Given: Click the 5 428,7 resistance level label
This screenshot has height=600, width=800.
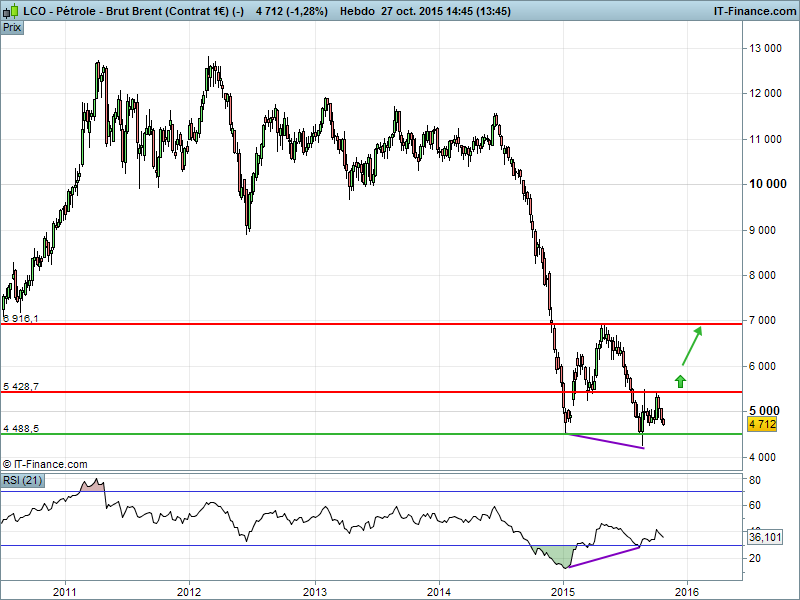Looking at the screenshot, I should (x=20, y=387).
